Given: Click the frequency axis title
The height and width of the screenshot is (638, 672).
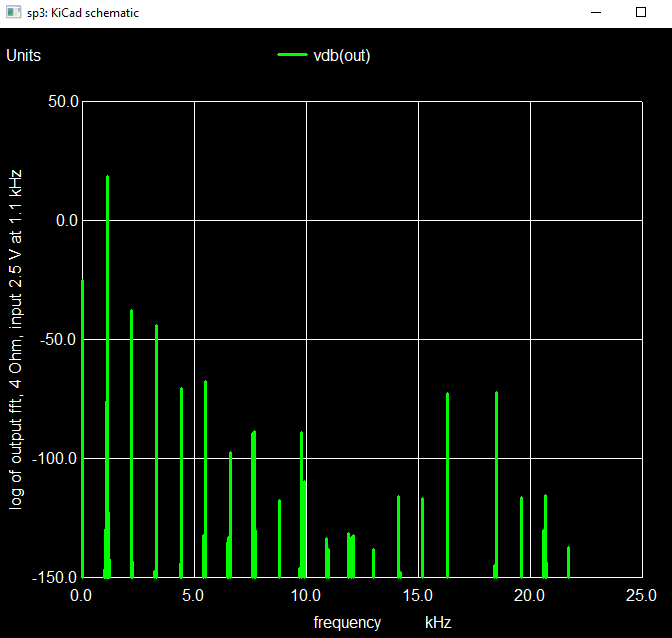Looking at the screenshot, I should [x=347, y=623].
